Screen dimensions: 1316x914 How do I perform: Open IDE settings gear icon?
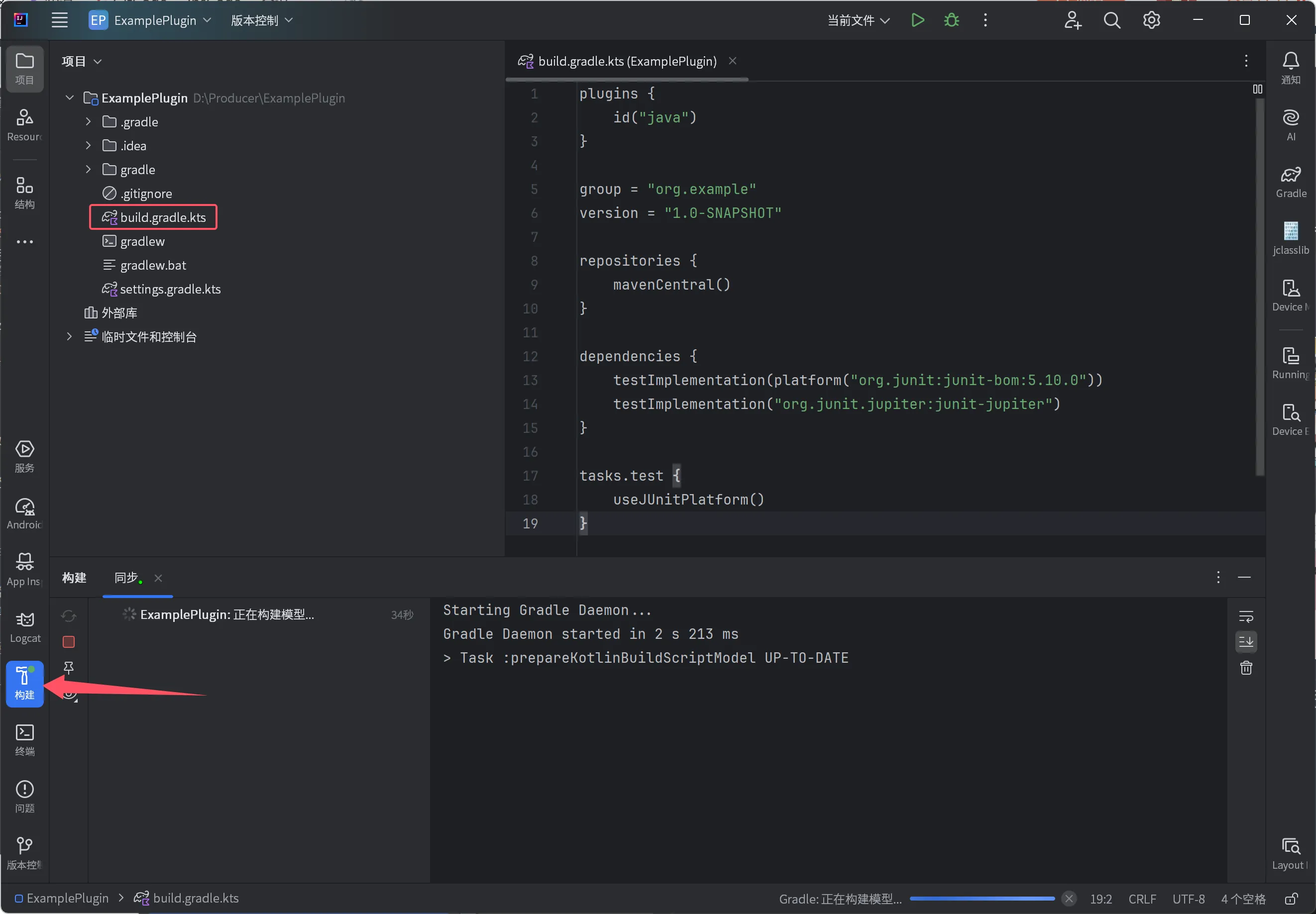1151,20
